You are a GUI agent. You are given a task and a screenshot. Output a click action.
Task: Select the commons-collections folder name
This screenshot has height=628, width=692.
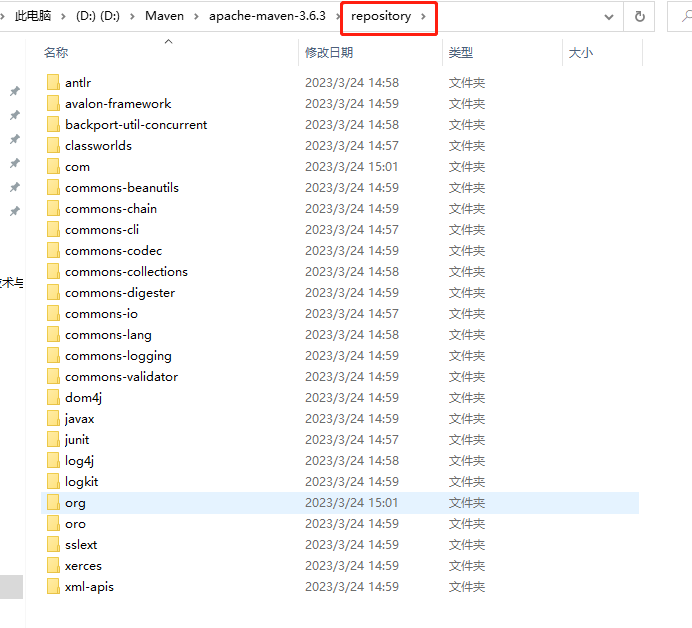point(126,271)
